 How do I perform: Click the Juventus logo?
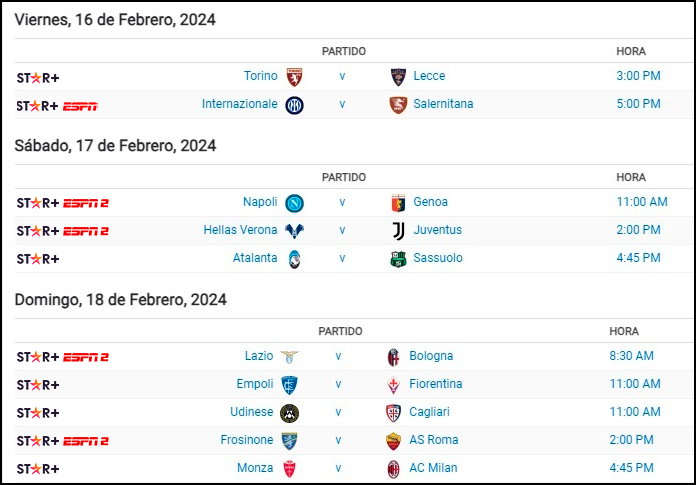(x=398, y=231)
